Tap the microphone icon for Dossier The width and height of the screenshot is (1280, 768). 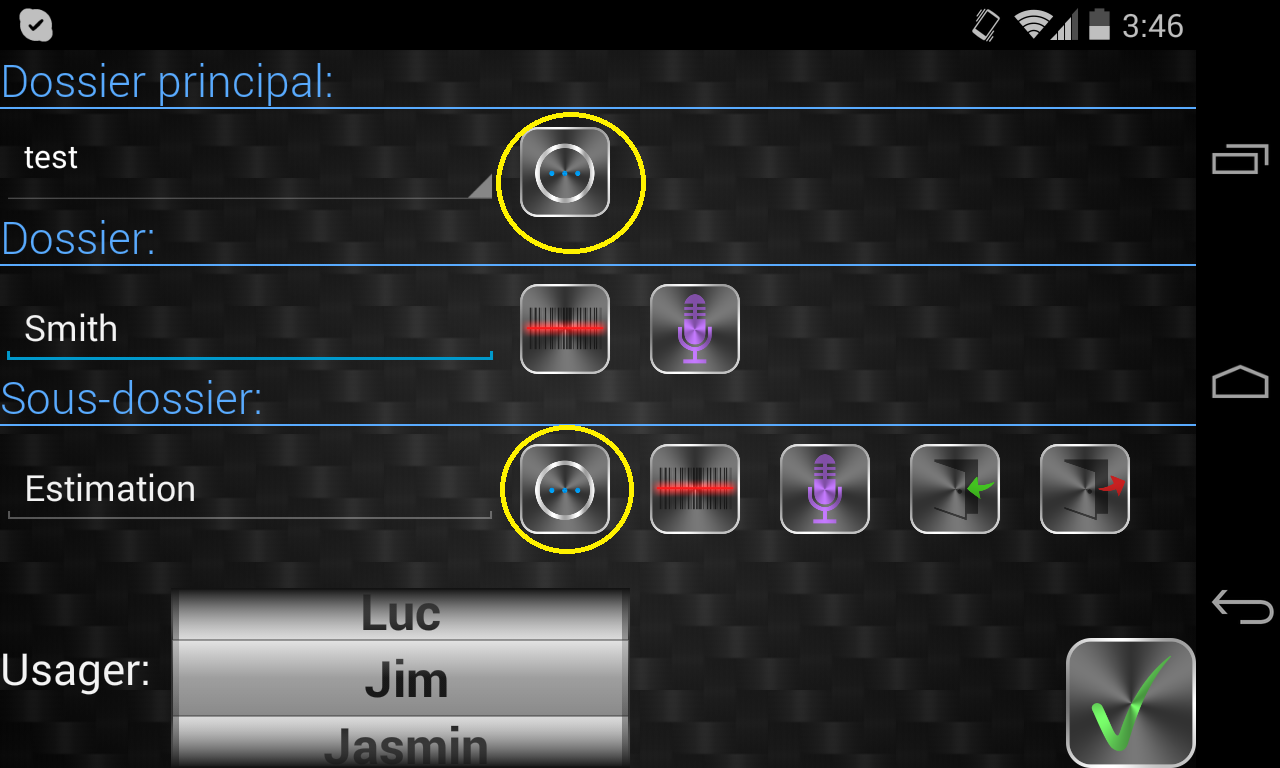pos(695,329)
